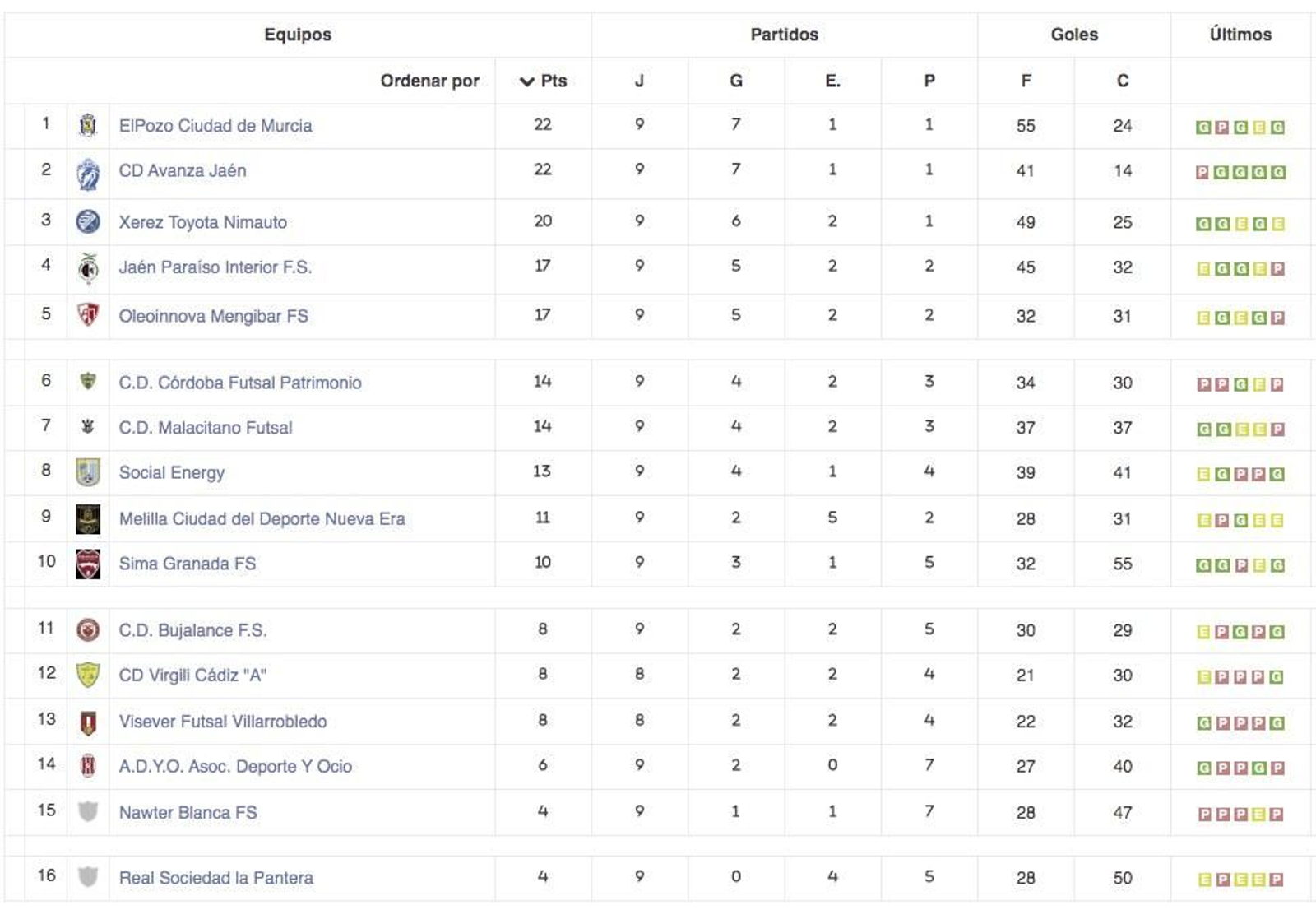Select the C.D. Córdoba Futsal Patrimonio crest
Image resolution: width=1316 pixels, height=910 pixels.
[87, 382]
